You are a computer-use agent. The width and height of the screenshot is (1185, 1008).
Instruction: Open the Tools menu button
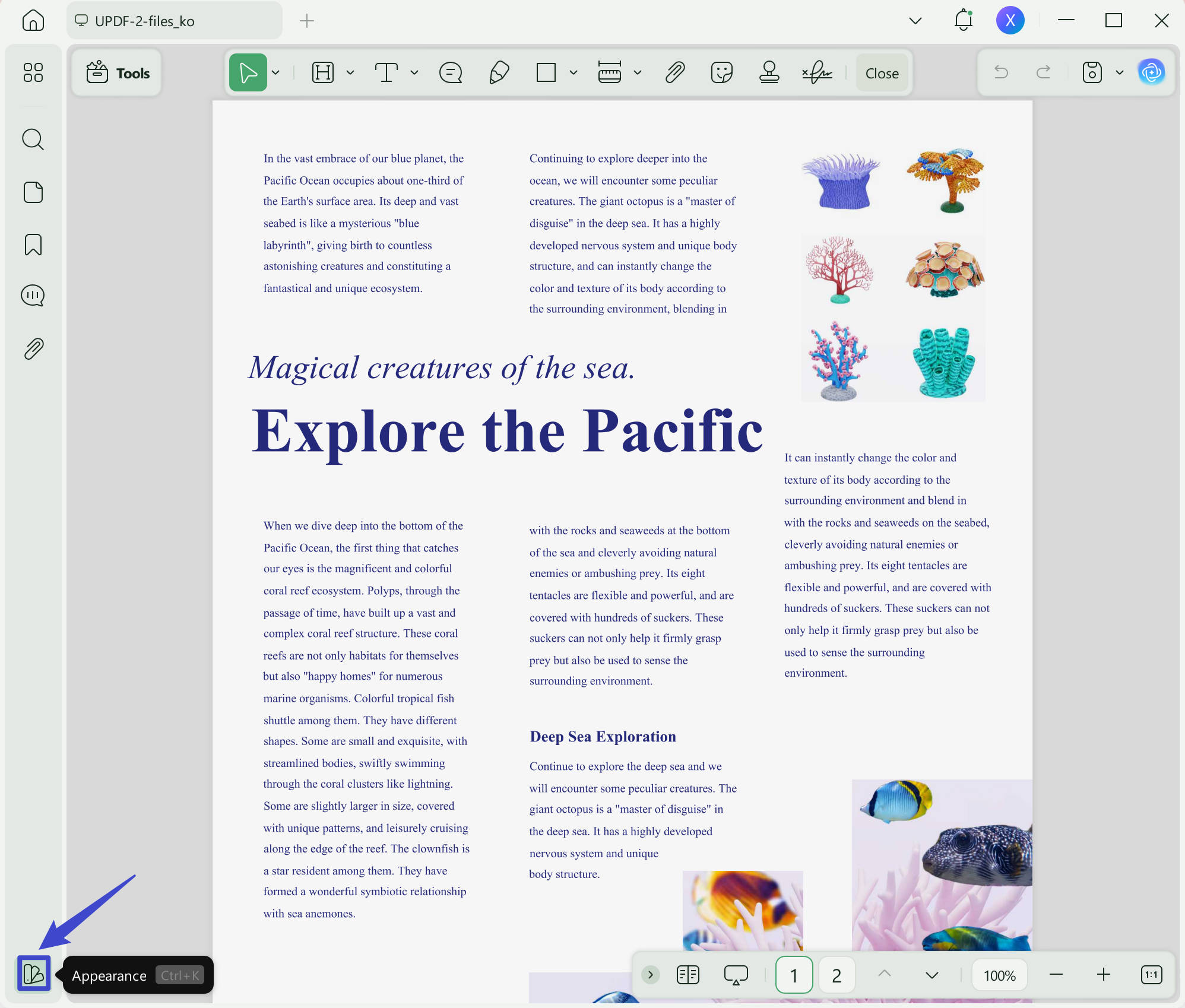(x=118, y=73)
